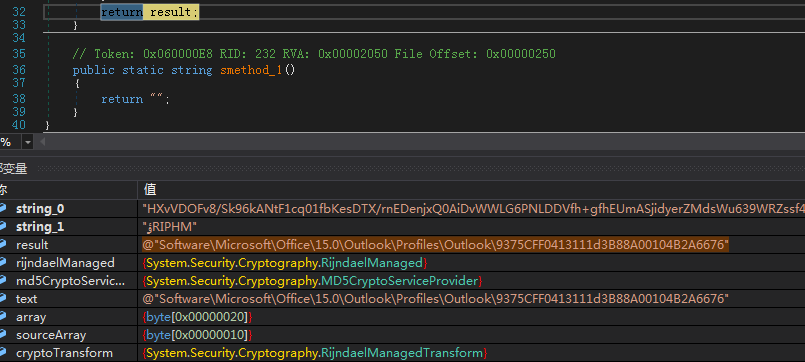Screen dimensions: 805x362
Task: Select the array variable name
Action: [x=31, y=317]
